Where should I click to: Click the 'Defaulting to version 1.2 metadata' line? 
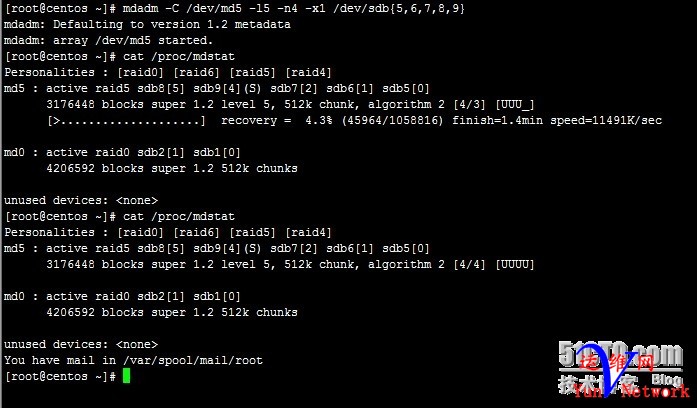point(172,24)
